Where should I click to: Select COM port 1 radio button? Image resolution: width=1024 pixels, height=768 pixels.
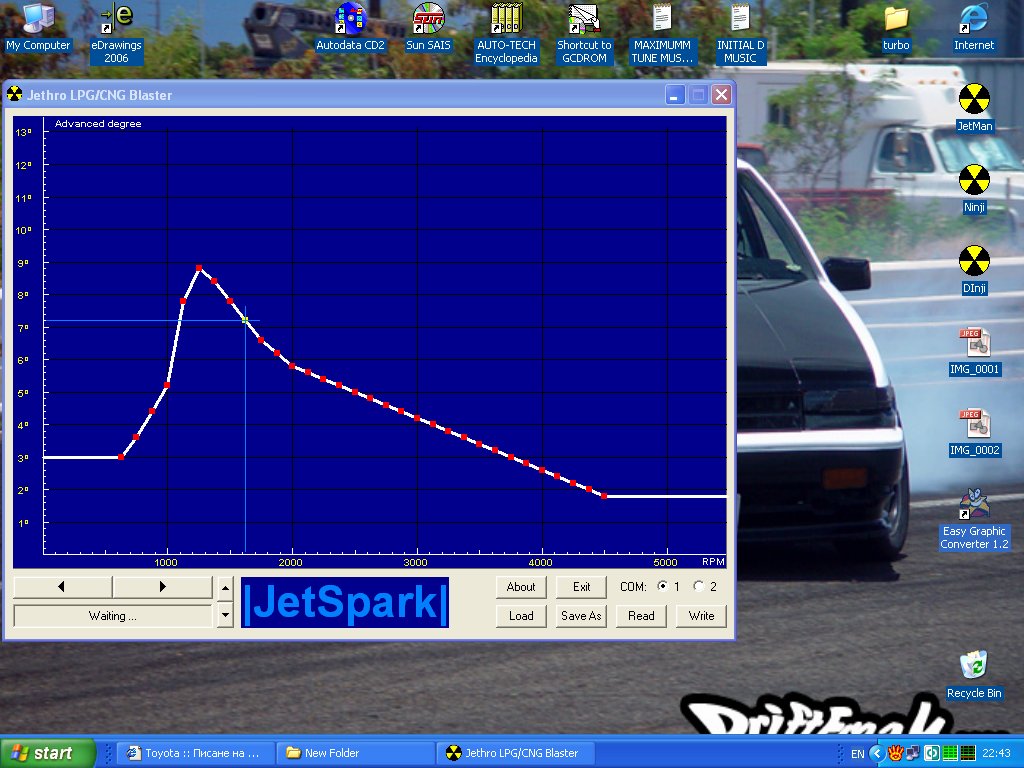pyautogui.click(x=662, y=587)
